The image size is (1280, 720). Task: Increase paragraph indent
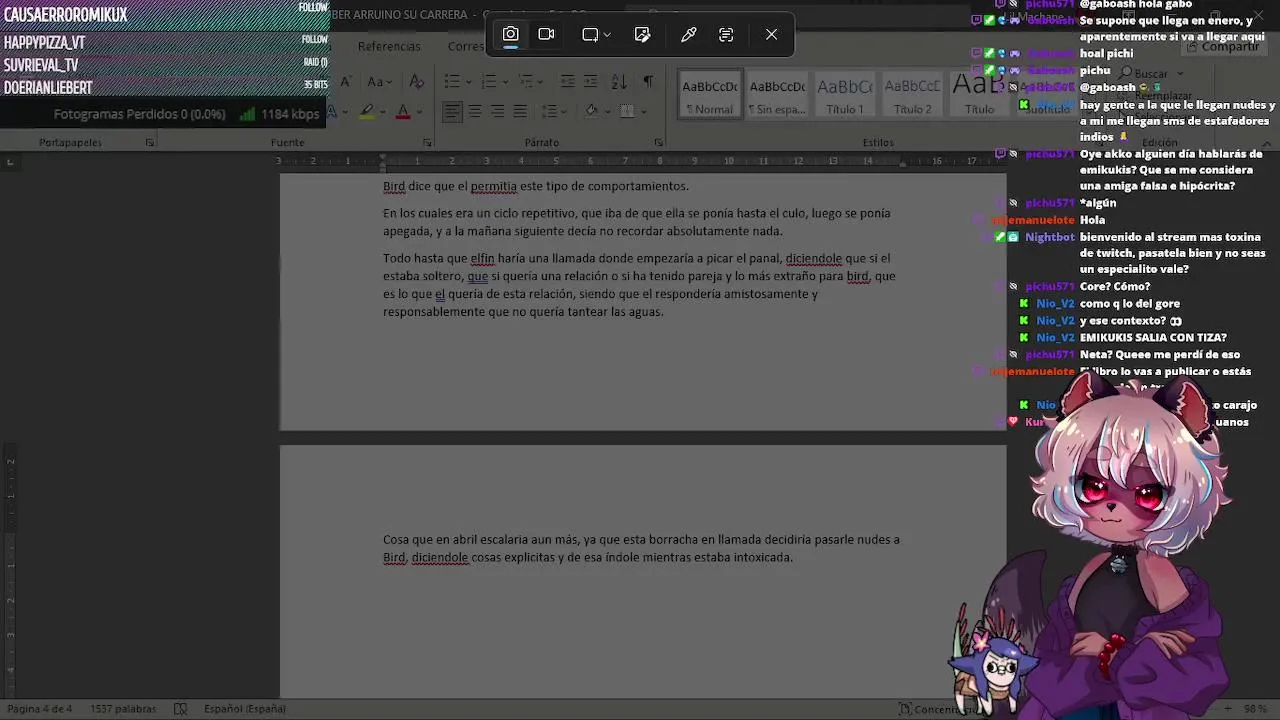(x=590, y=82)
